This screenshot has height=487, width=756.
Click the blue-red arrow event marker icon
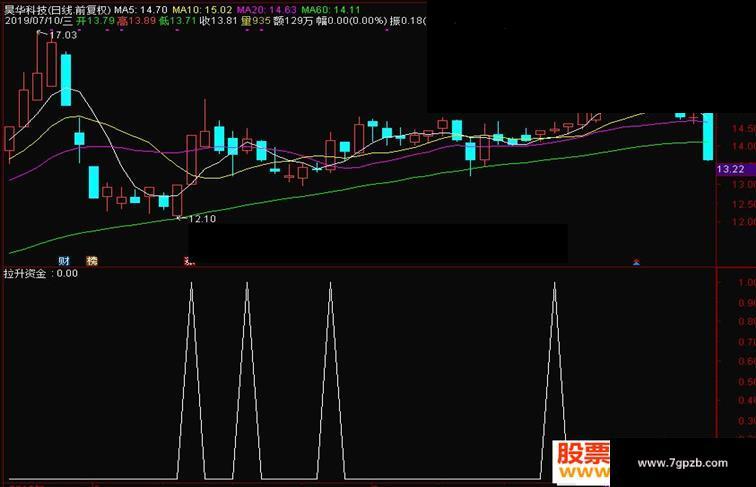click(636, 262)
